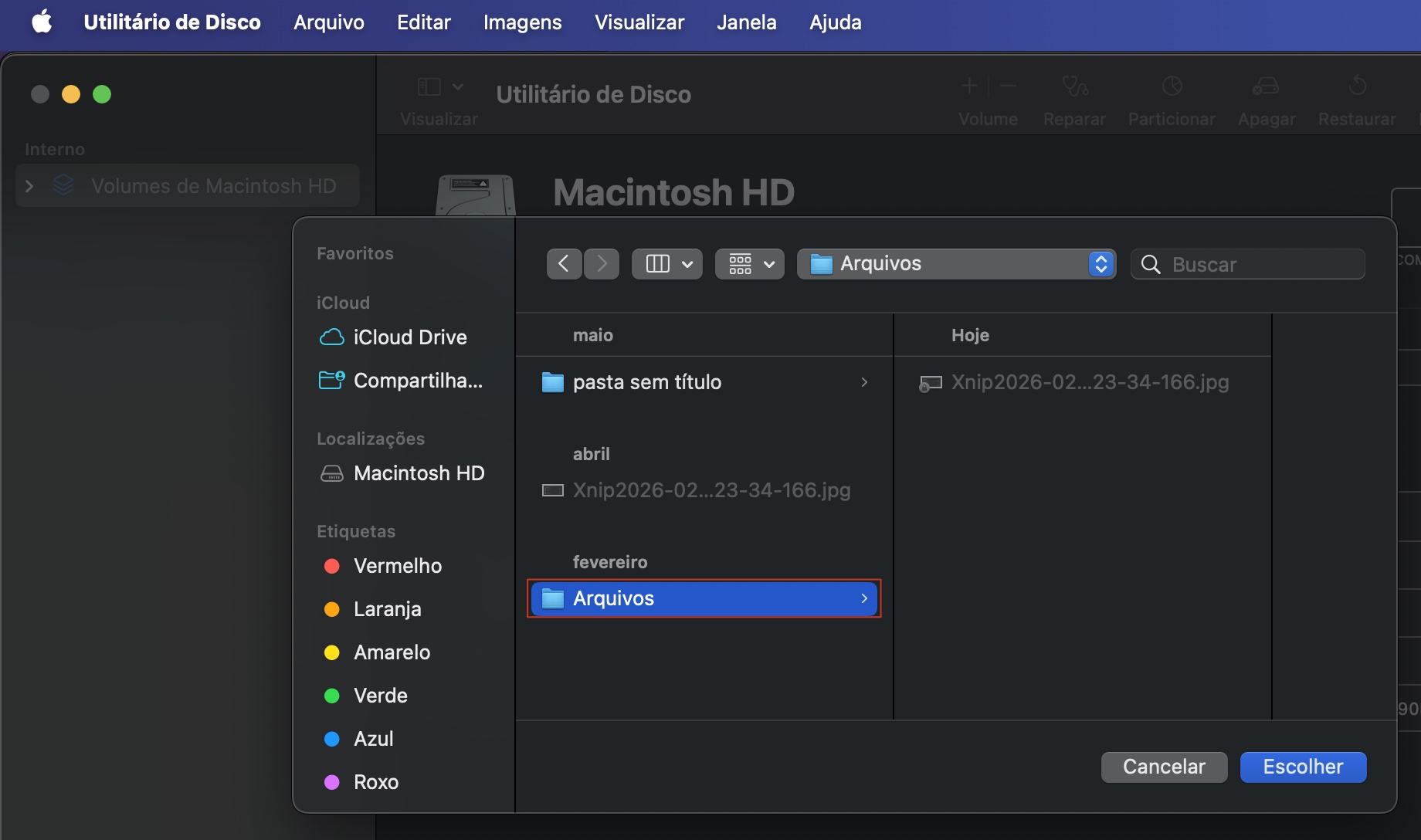Select Volumes de Macintosh HD in sidebar

(188, 186)
